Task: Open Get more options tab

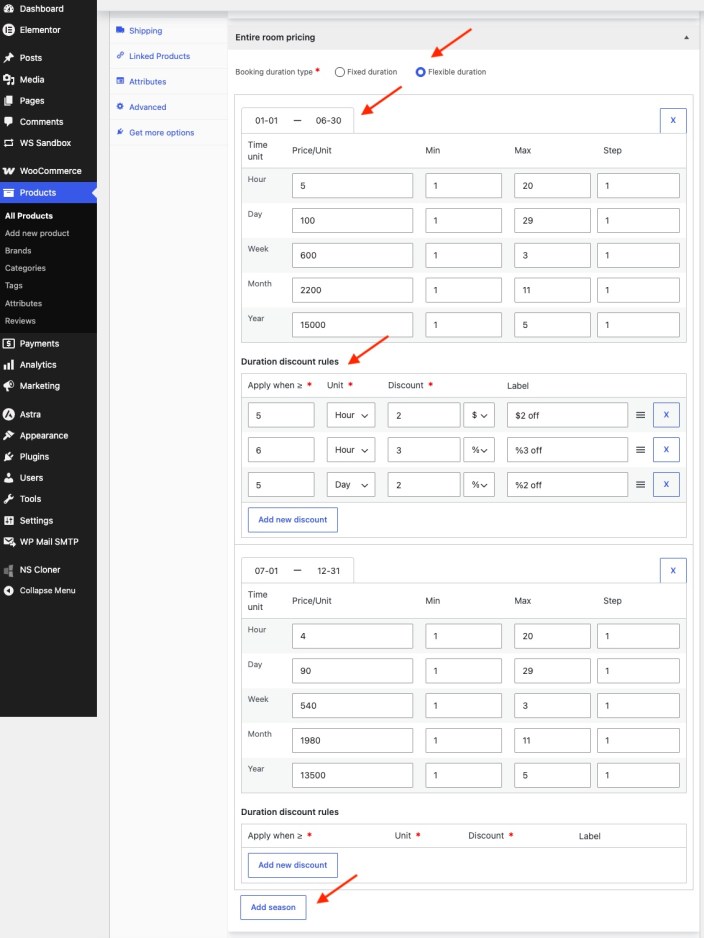Action: click(161, 133)
